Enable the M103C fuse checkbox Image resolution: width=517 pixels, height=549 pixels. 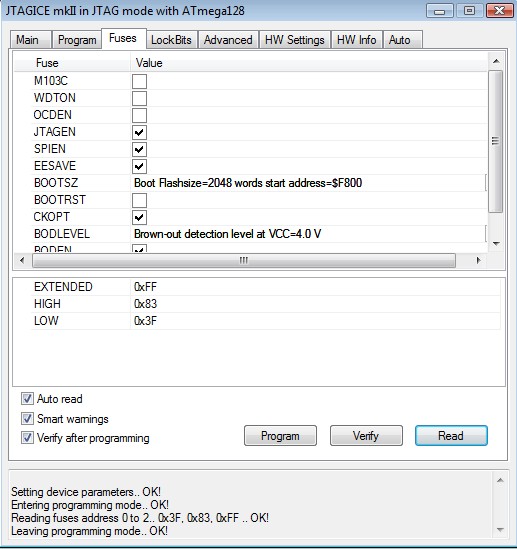coord(139,81)
